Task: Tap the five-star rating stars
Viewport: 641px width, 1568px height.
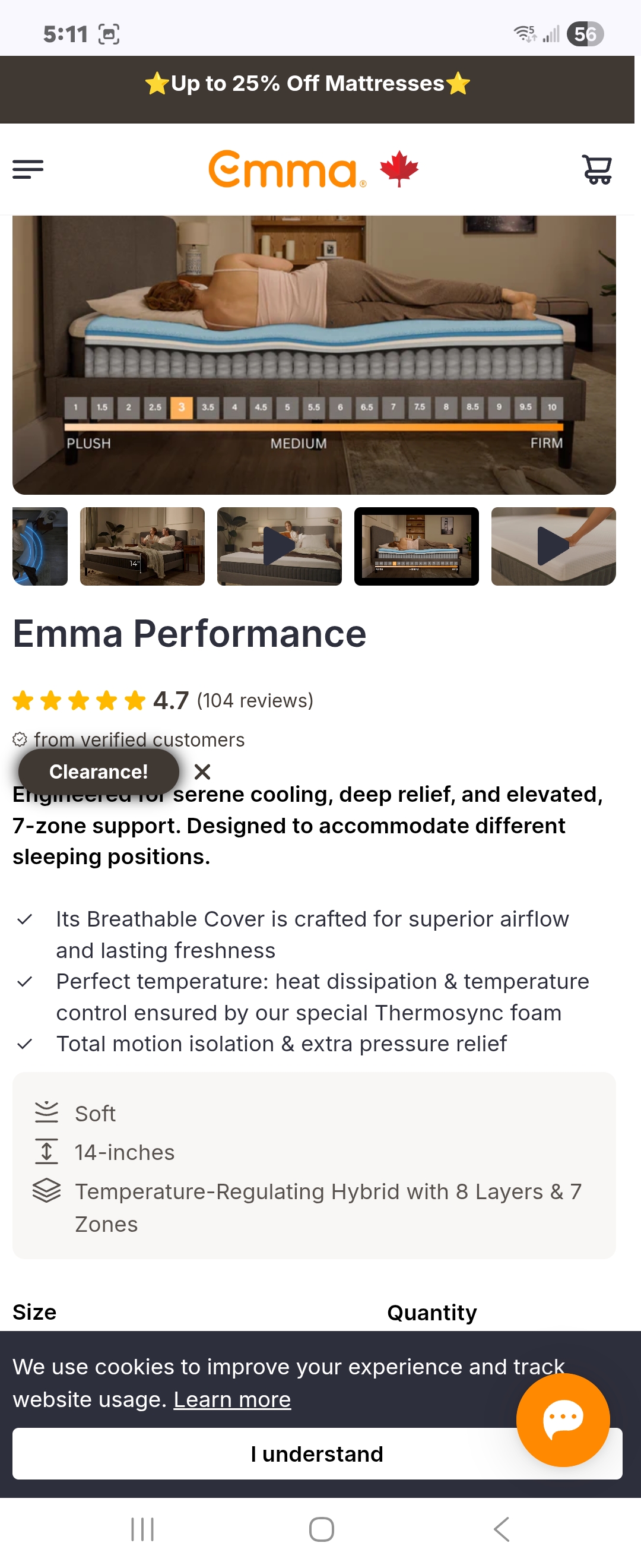Action: (x=79, y=701)
